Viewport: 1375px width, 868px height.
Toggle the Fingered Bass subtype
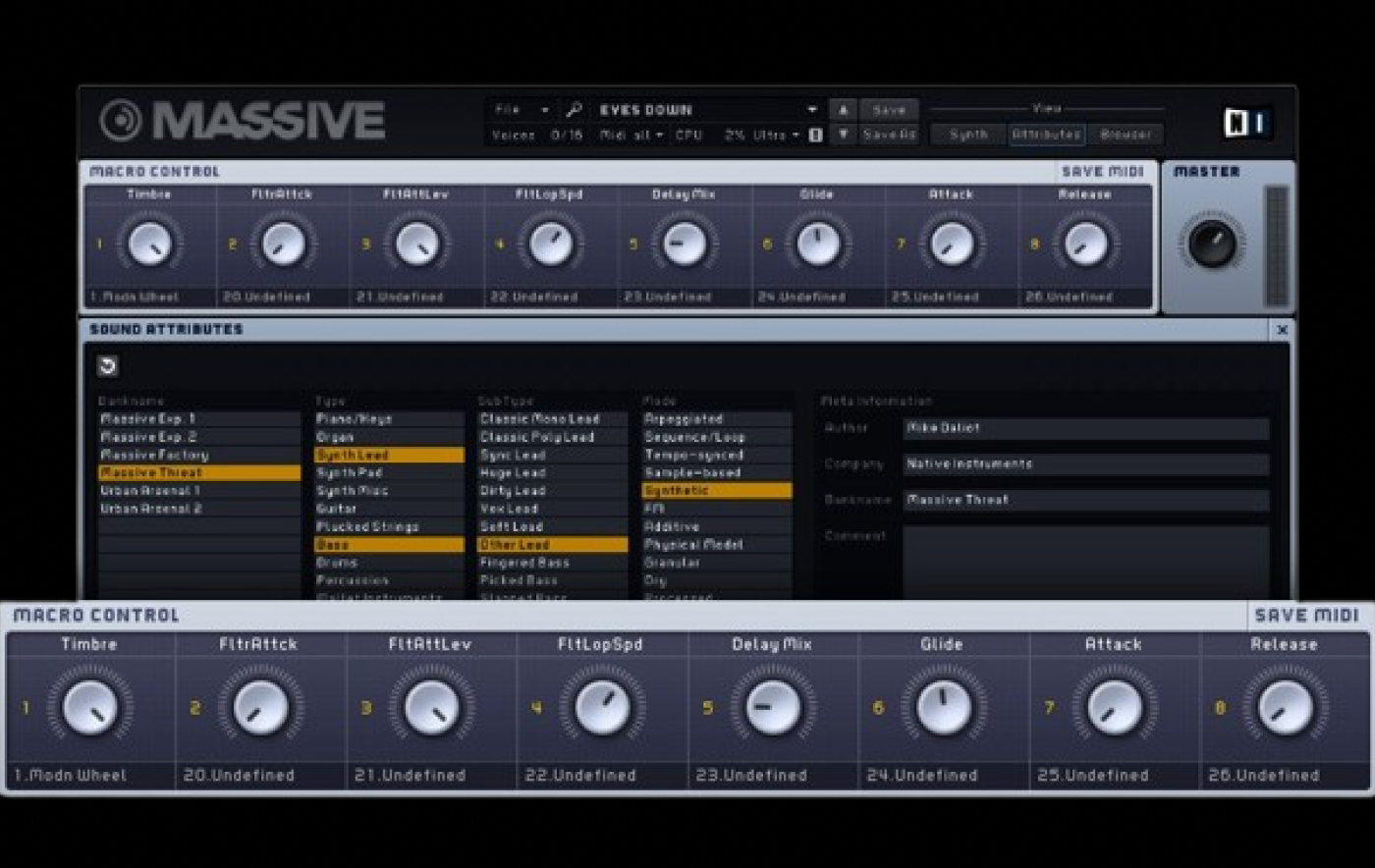[x=552, y=563]
